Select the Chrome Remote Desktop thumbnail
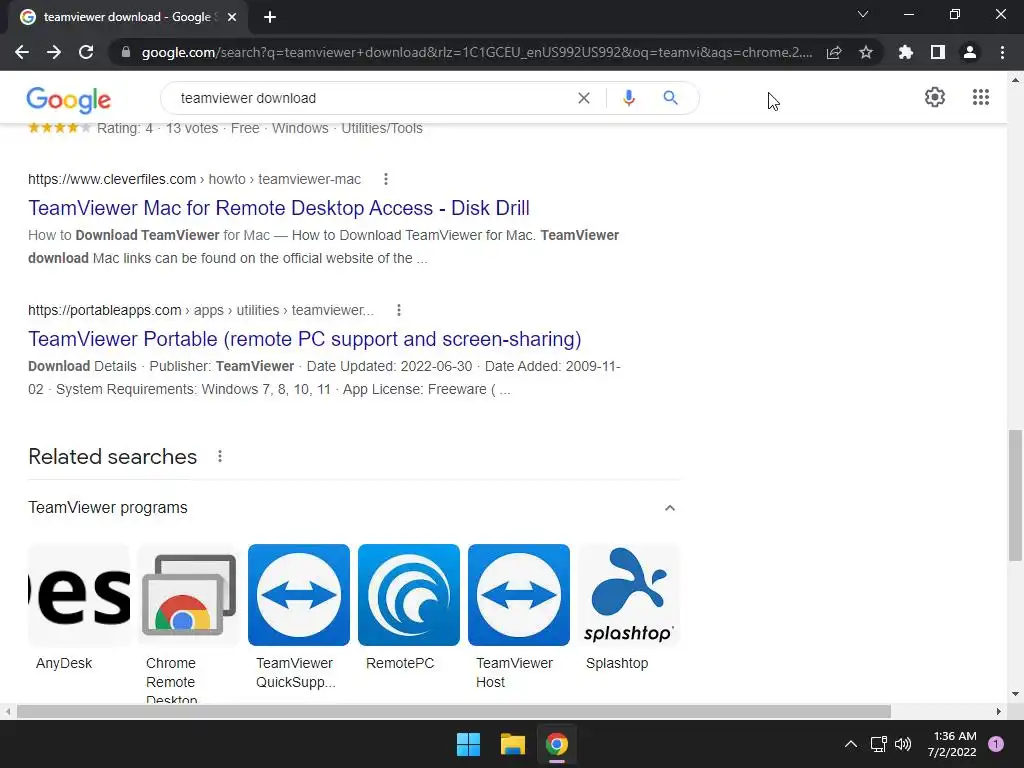Image resolution: width=1024 pixels, height=768 pixels. tap(189, 595)
